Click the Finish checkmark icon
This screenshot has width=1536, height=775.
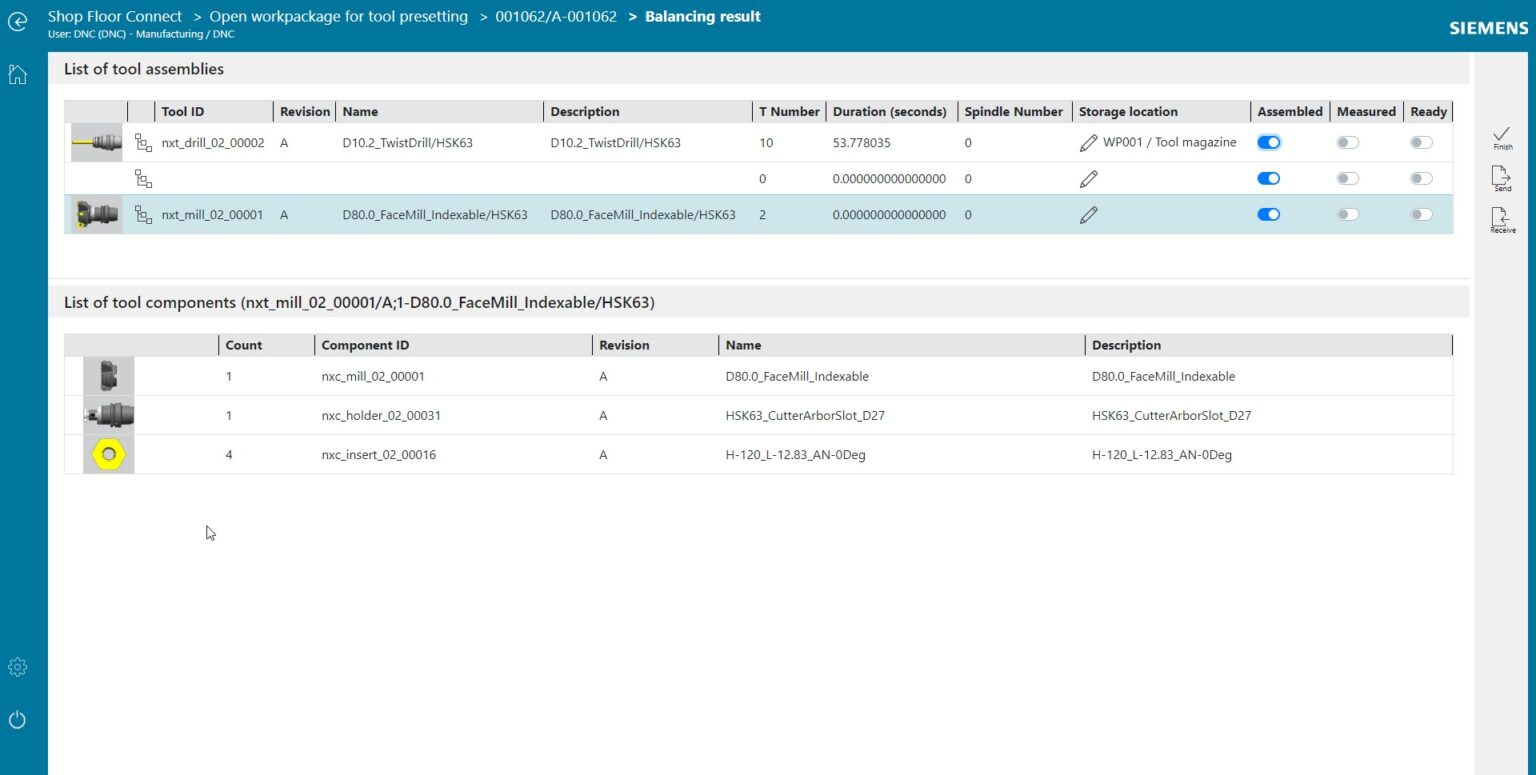(1502, 135)
